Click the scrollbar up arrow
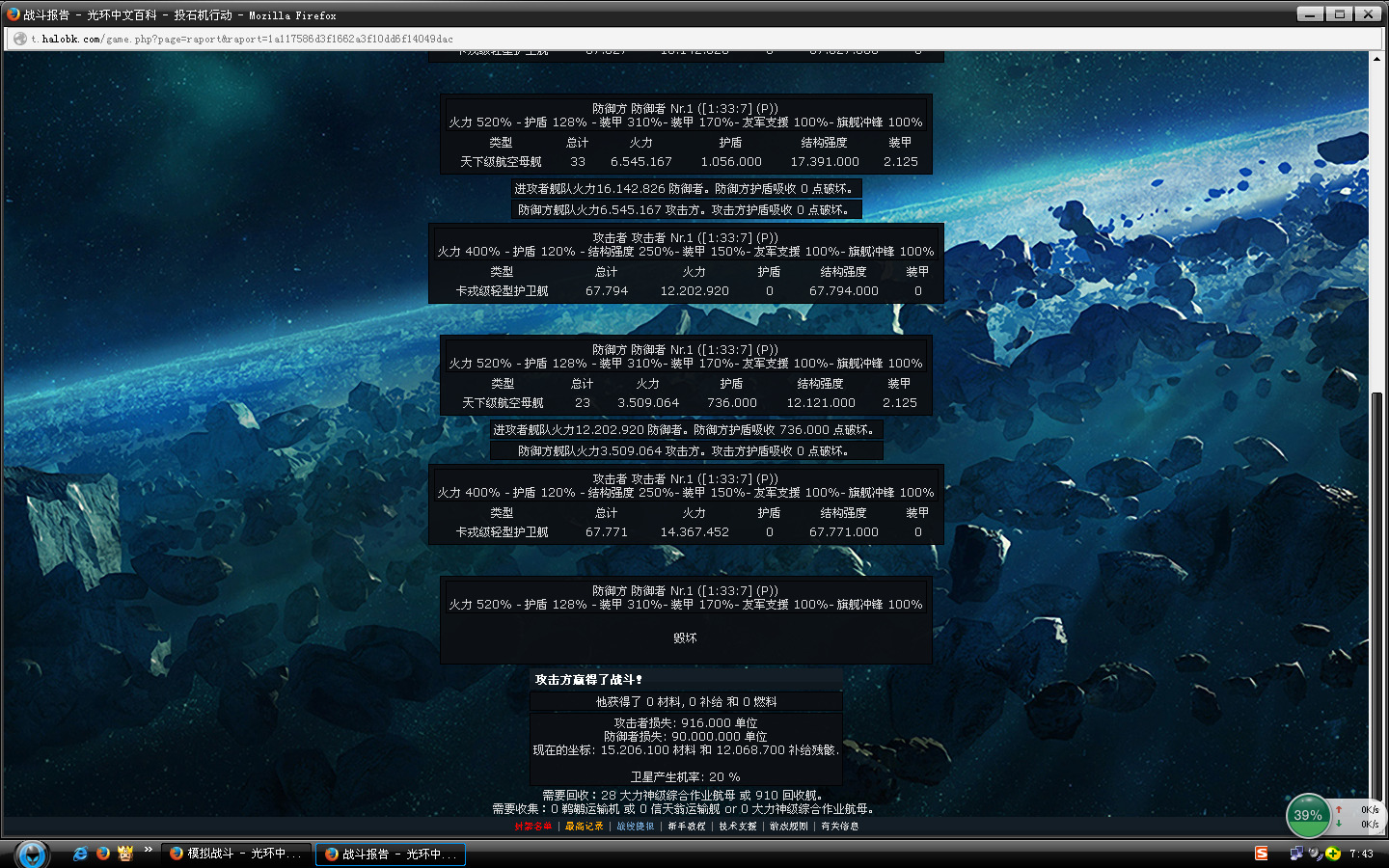 (x=1376, y=59)
